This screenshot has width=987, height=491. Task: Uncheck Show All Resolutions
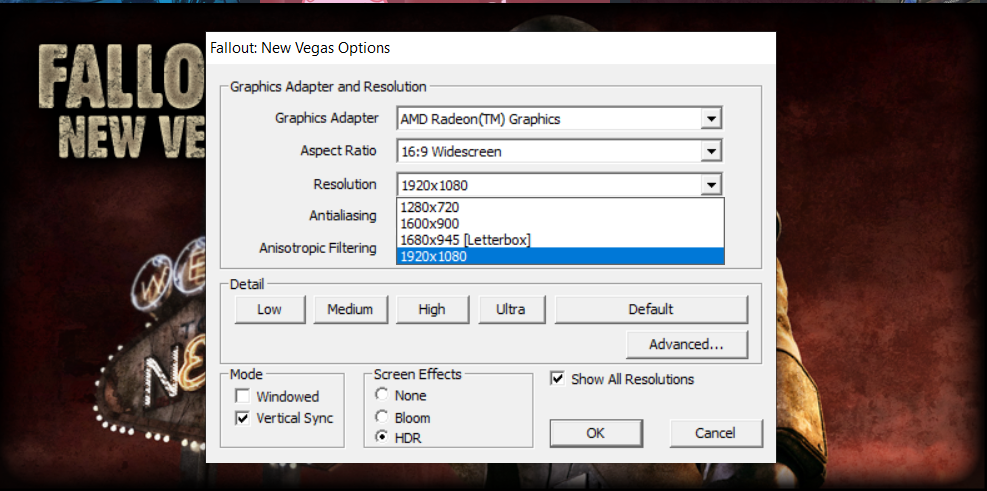(x=558, y=379)
